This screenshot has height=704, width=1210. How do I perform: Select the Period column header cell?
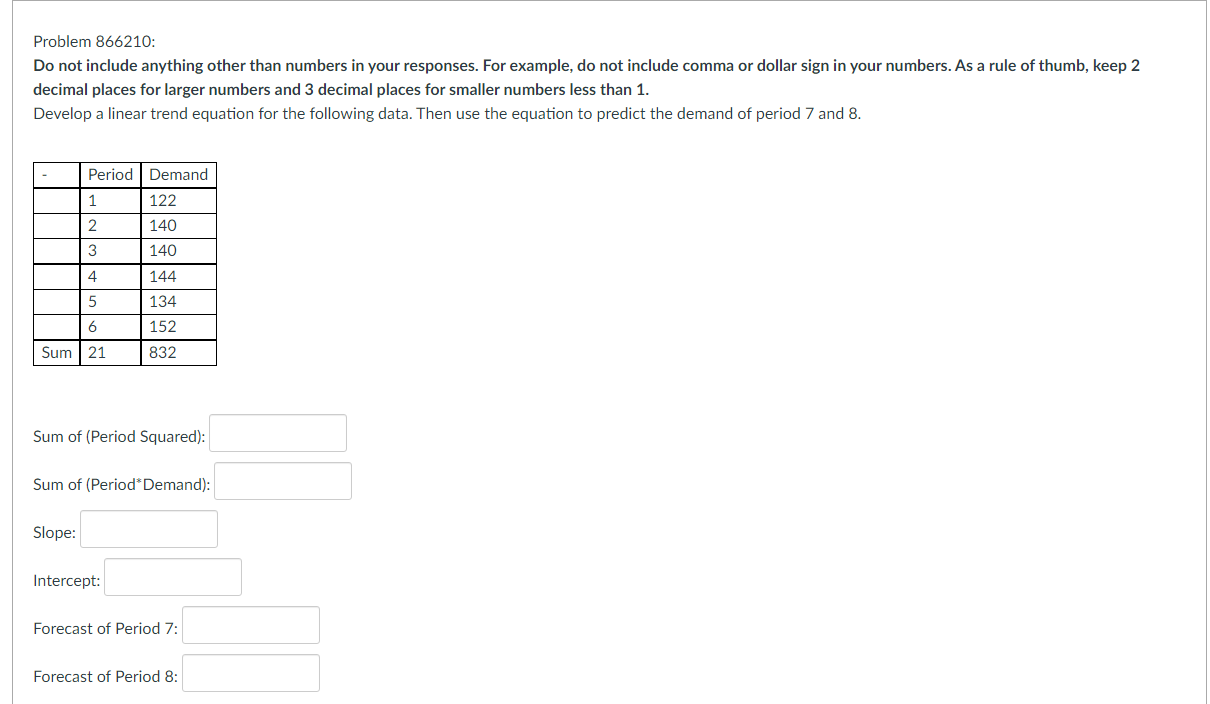pyautogui.click(x=110, y=174)
